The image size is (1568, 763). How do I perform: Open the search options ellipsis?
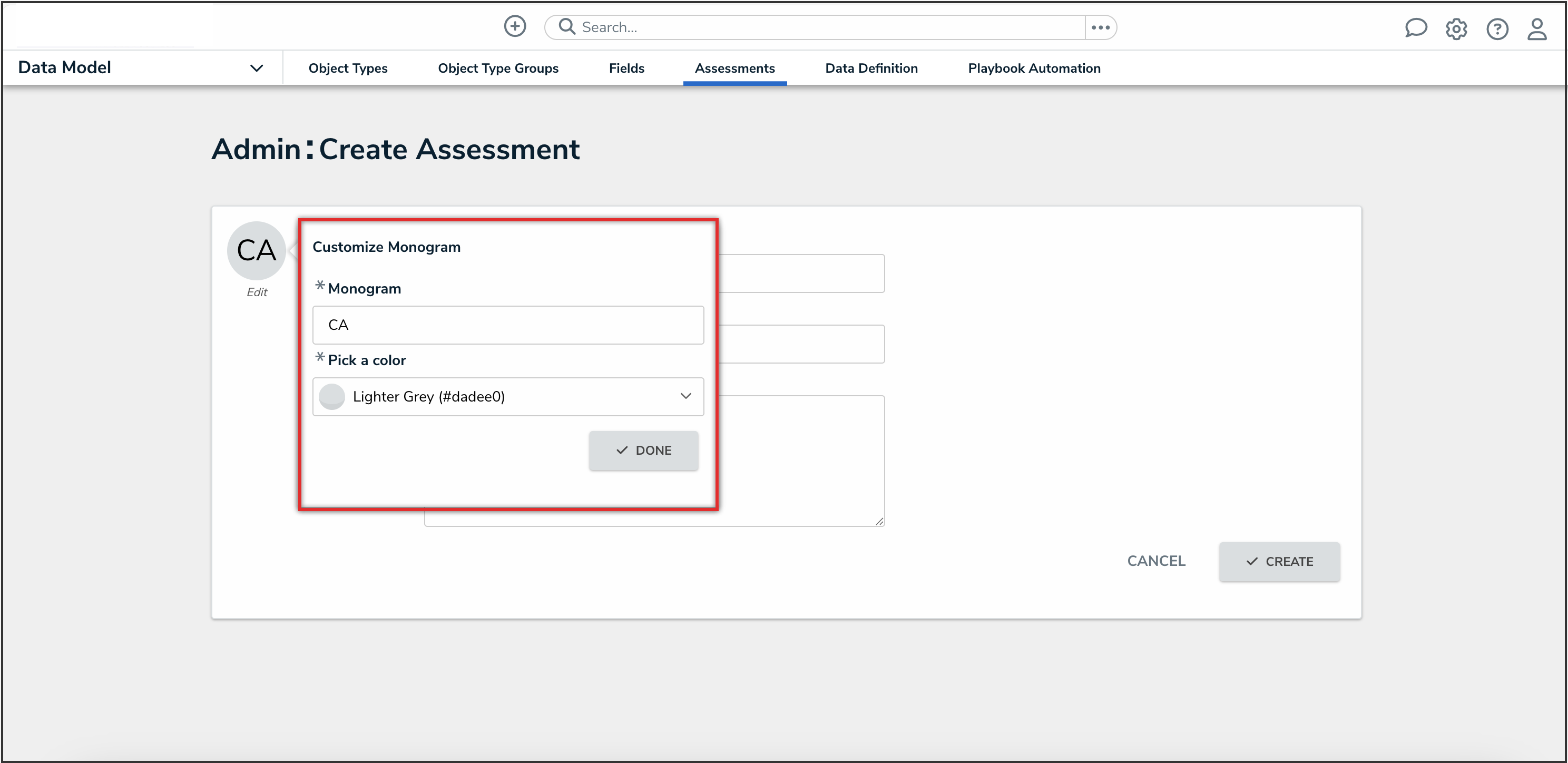(1100, 27)
